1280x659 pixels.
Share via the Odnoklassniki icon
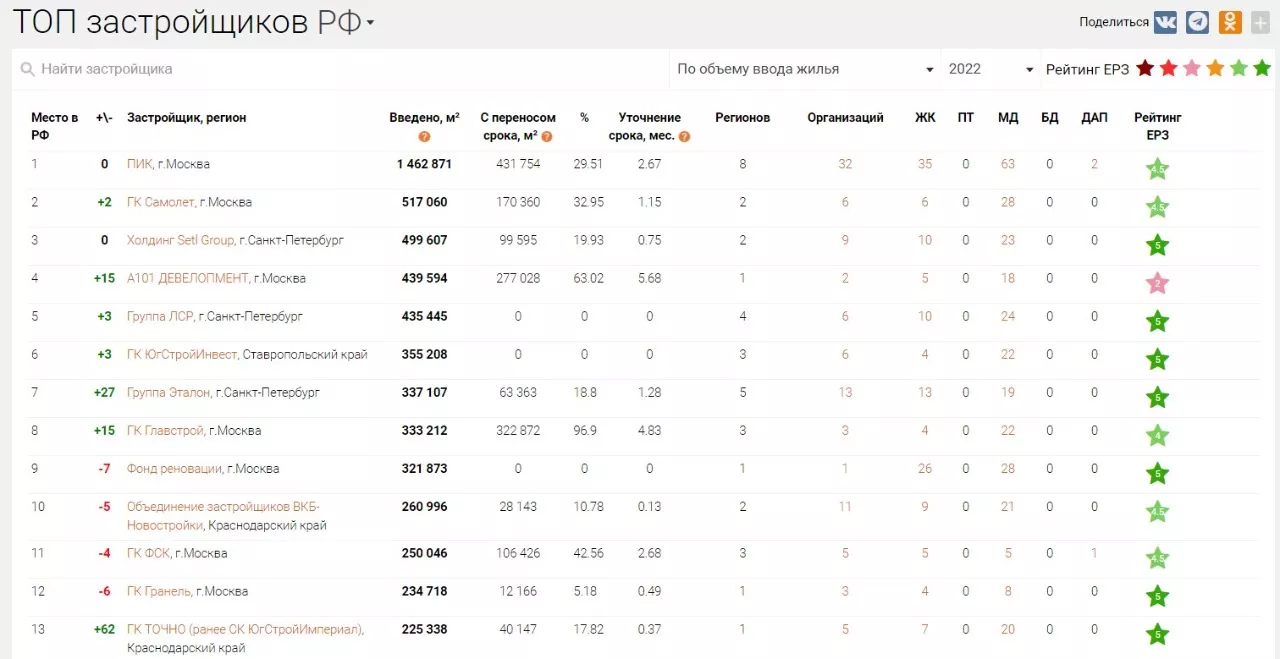[x=1230, y=22]
